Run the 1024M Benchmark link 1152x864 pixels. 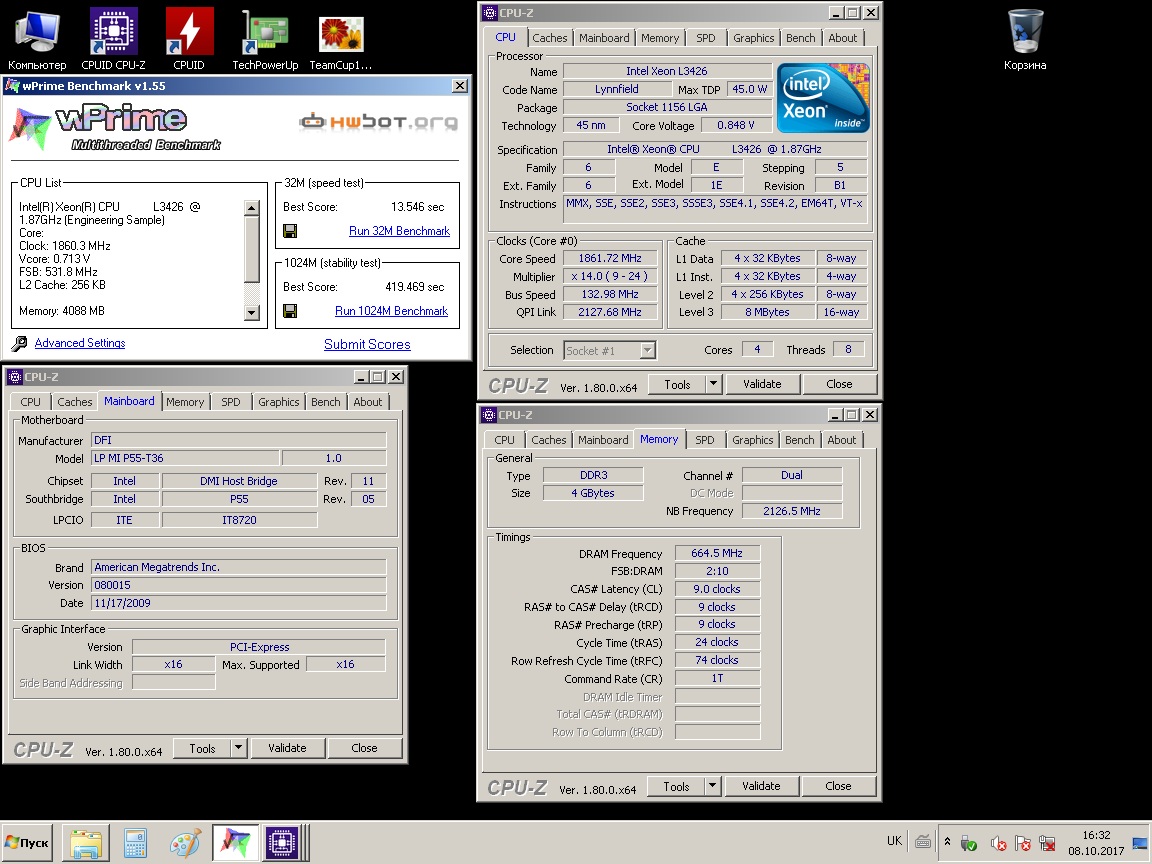(391, 312)
